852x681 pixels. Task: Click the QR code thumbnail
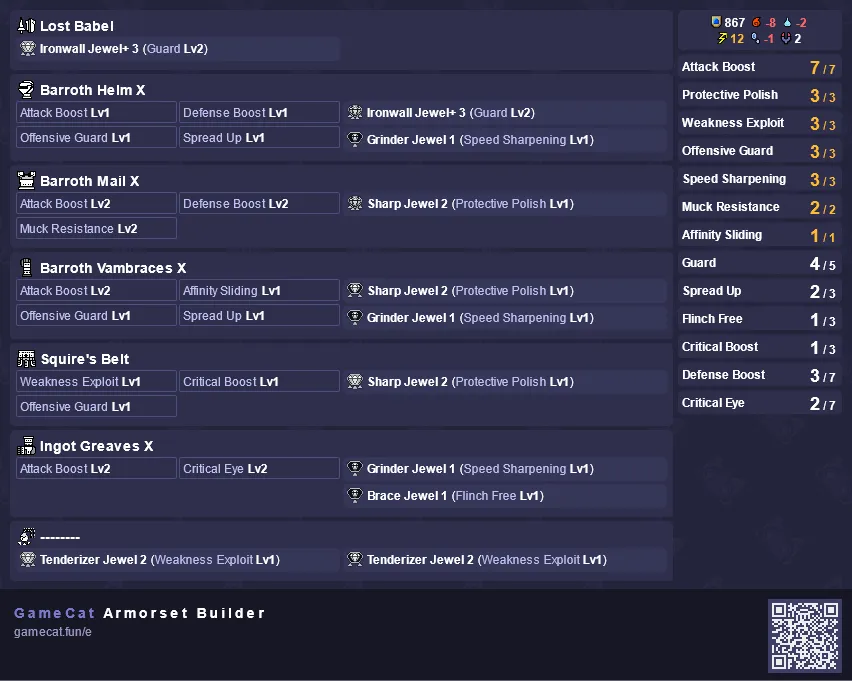click(x=805, y=636)
